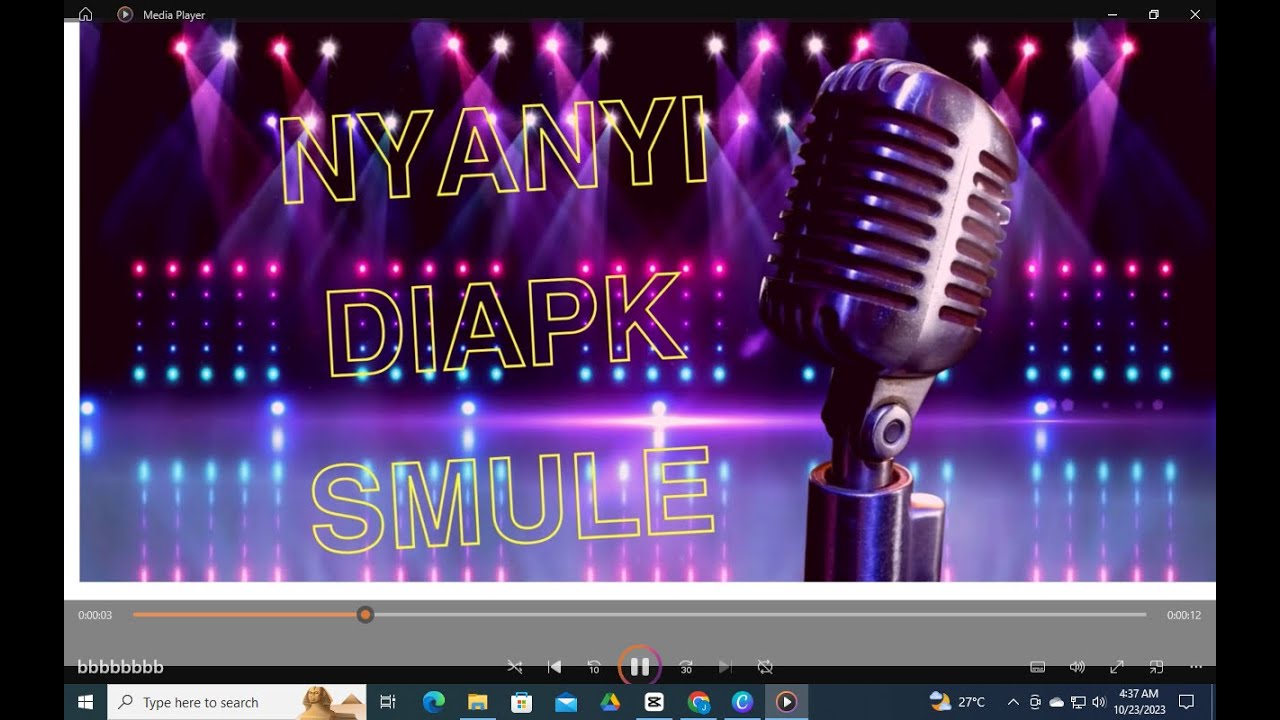The image size is (1280, 720).
Task: Restore down the Media Player window
Action: point(1154,14)
